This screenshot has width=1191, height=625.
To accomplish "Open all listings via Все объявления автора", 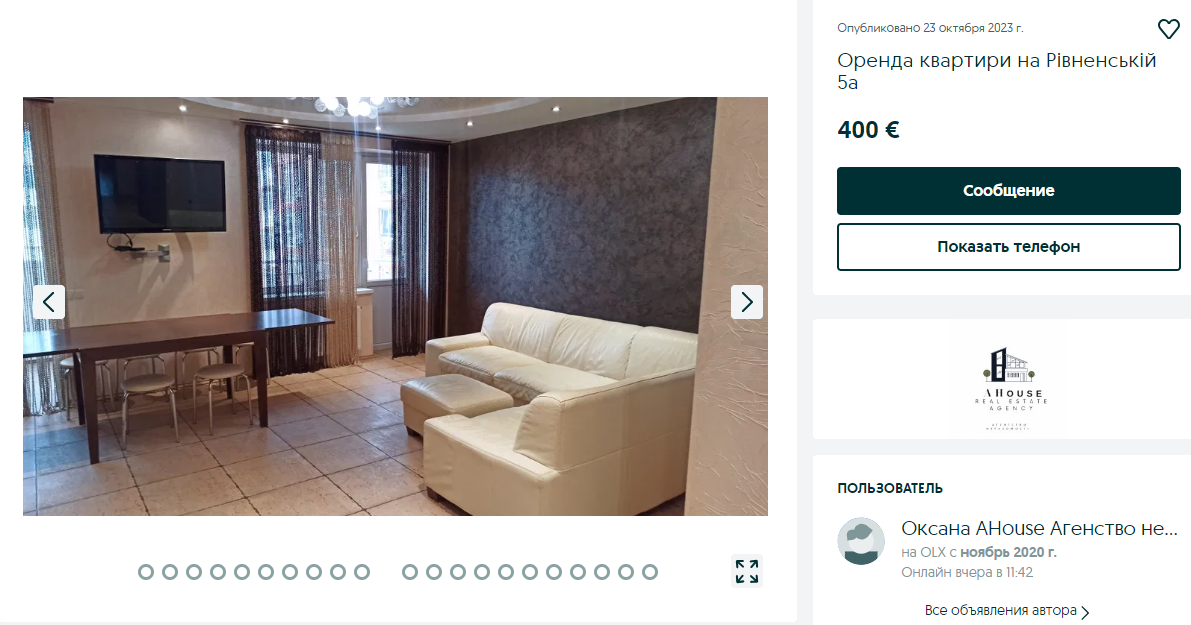I will (x=1000, y=611).
